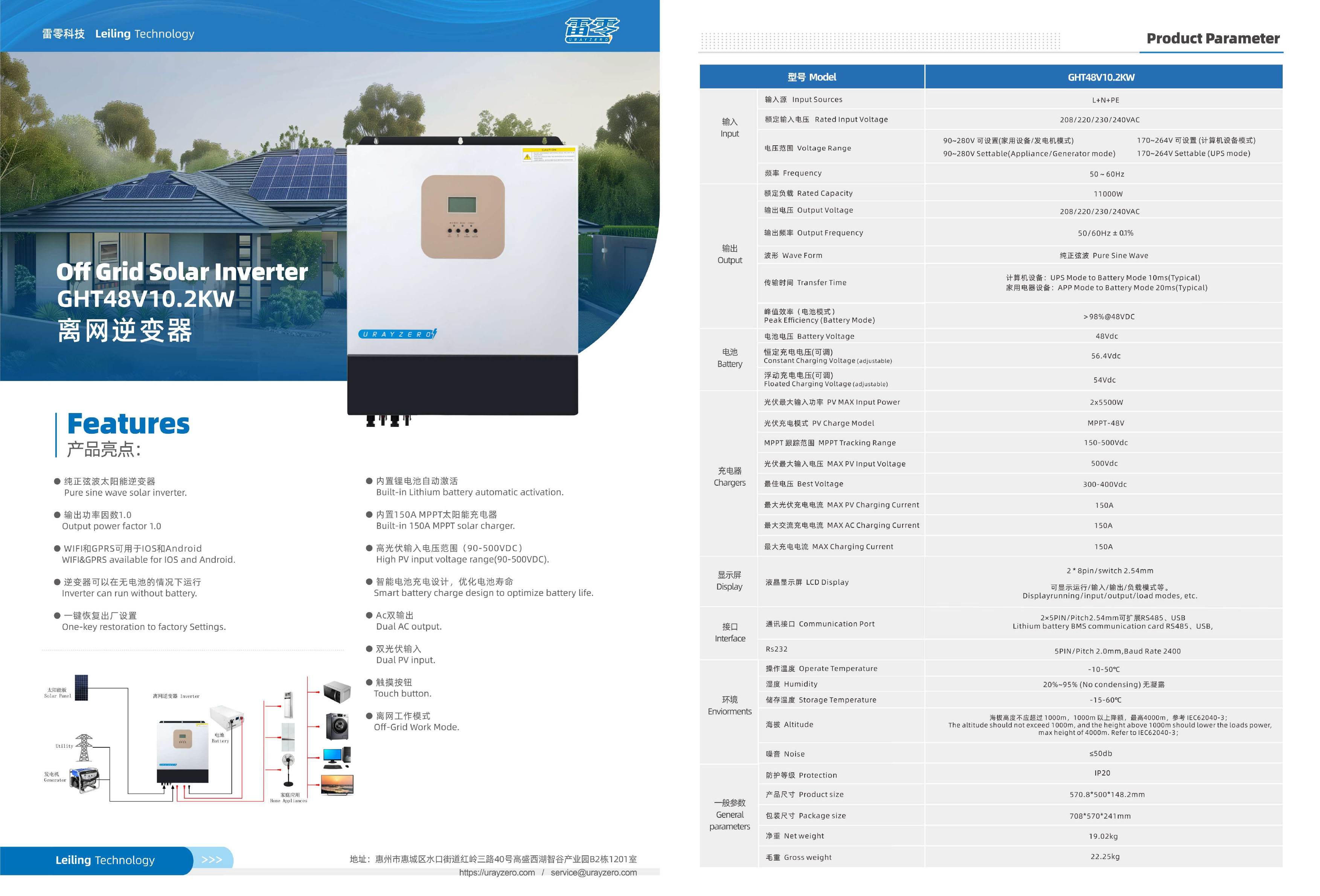Click the utility tower icon in diagram
Viewport: 1320px width, 896px height.
click(x=84, y=747)
